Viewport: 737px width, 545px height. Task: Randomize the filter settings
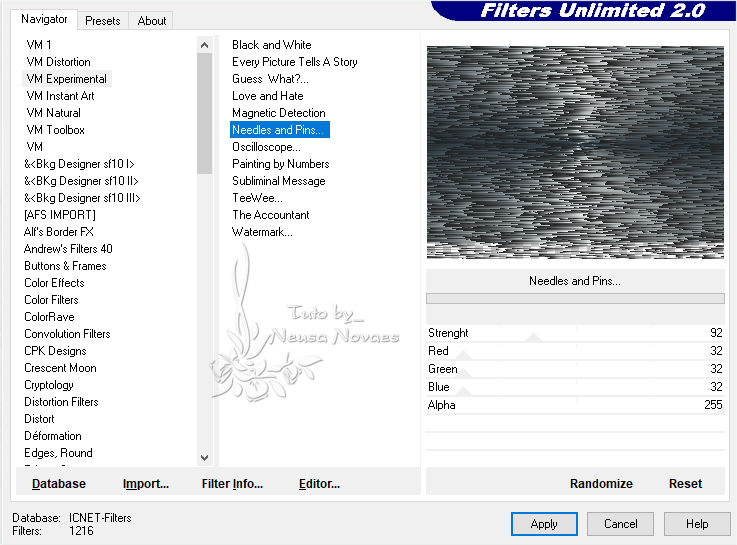[x=601, y=483]
